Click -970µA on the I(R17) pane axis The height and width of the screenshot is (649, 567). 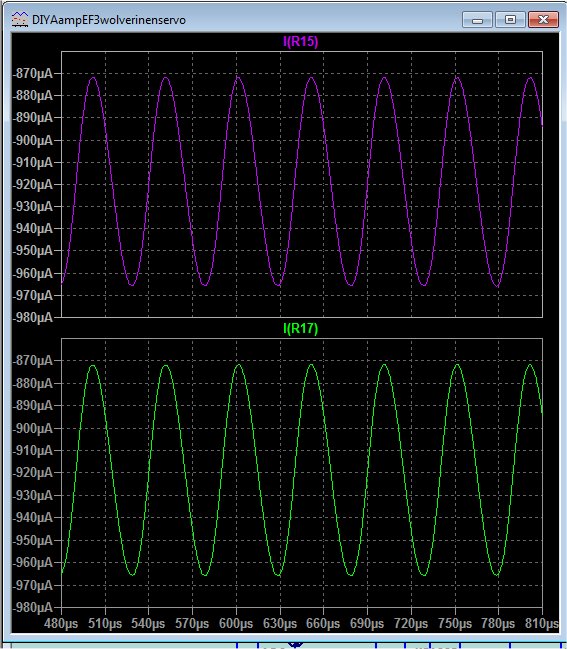click(x=33, y=585)
